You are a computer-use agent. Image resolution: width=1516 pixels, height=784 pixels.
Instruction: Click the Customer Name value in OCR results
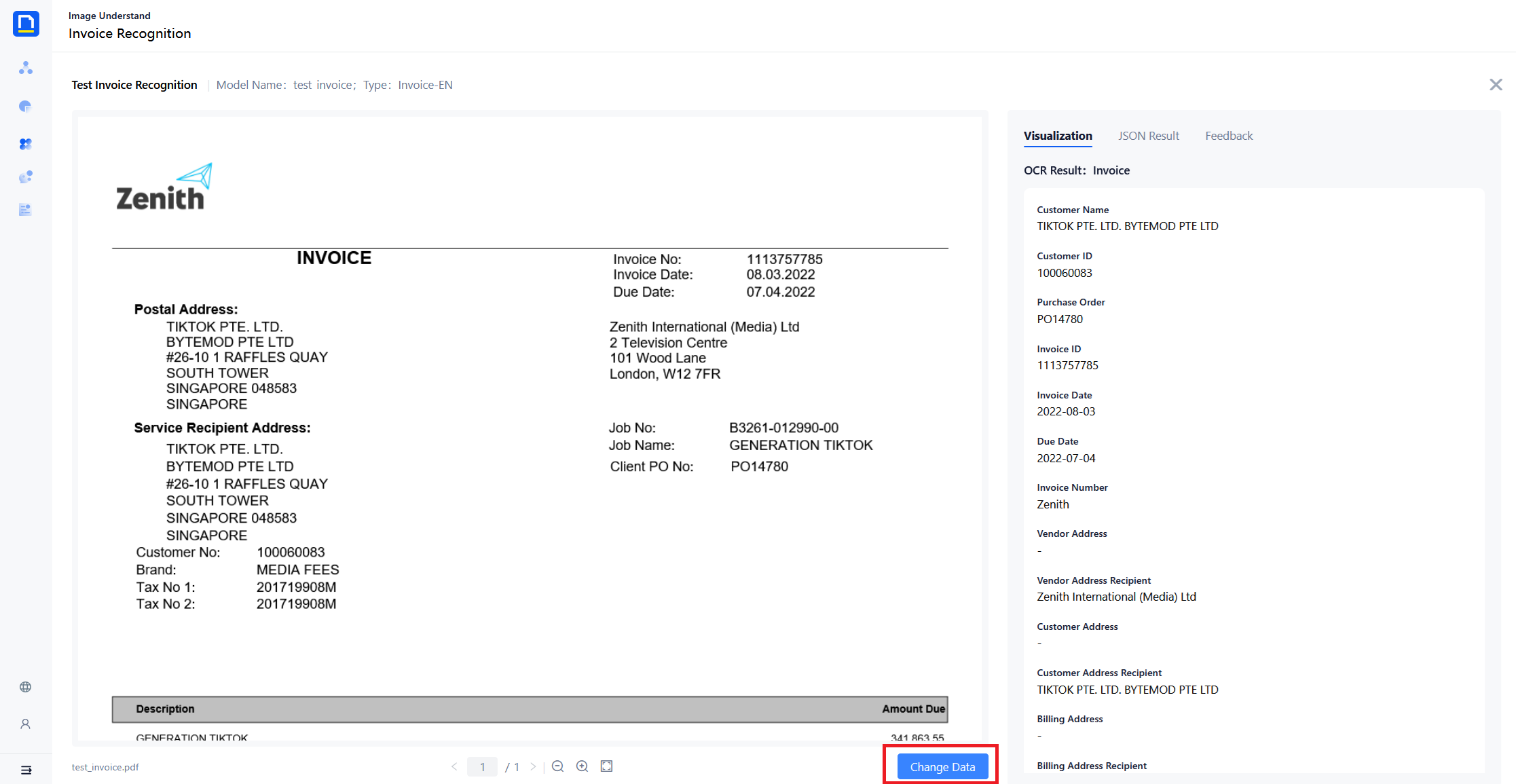[x=1128, y=226]
